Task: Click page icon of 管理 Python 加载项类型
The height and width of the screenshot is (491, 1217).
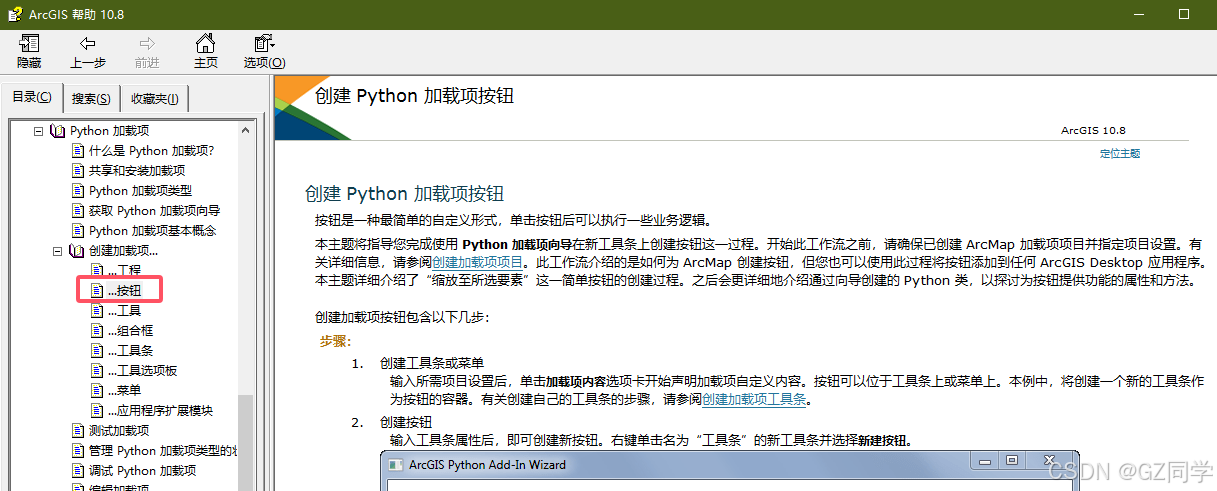Action: [78, 451]
